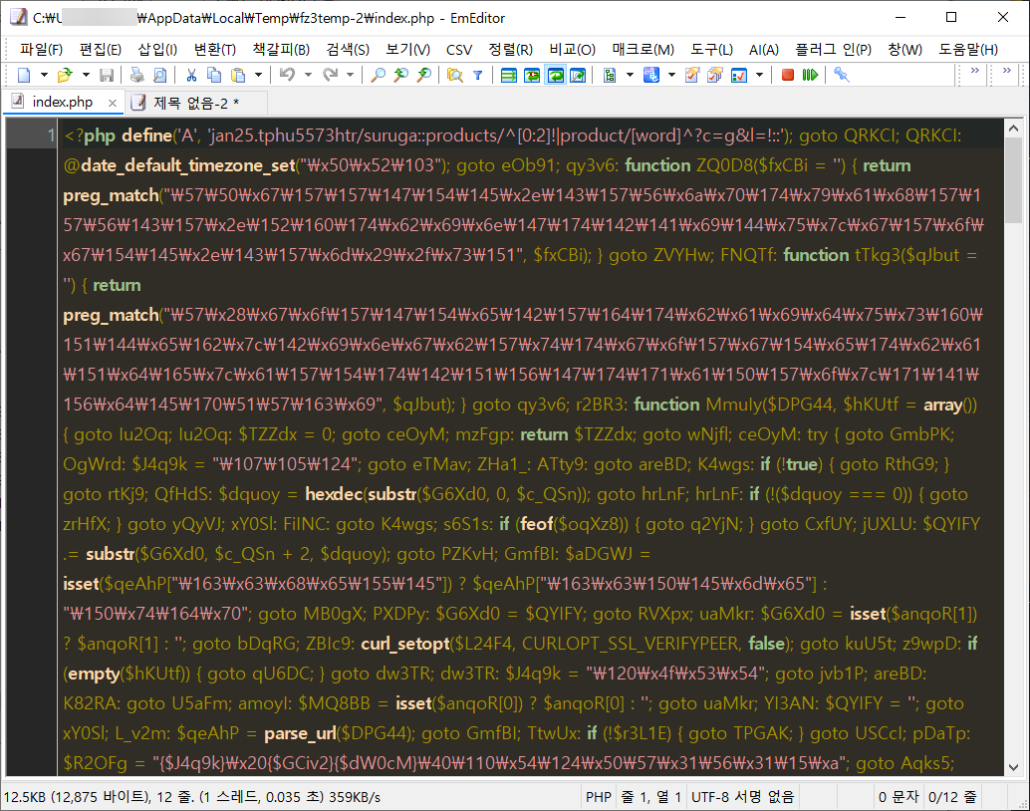The height and width of the screenshot is (811, 1030).
Task: Open the 편집(E) menu
Action: [100, 49]
